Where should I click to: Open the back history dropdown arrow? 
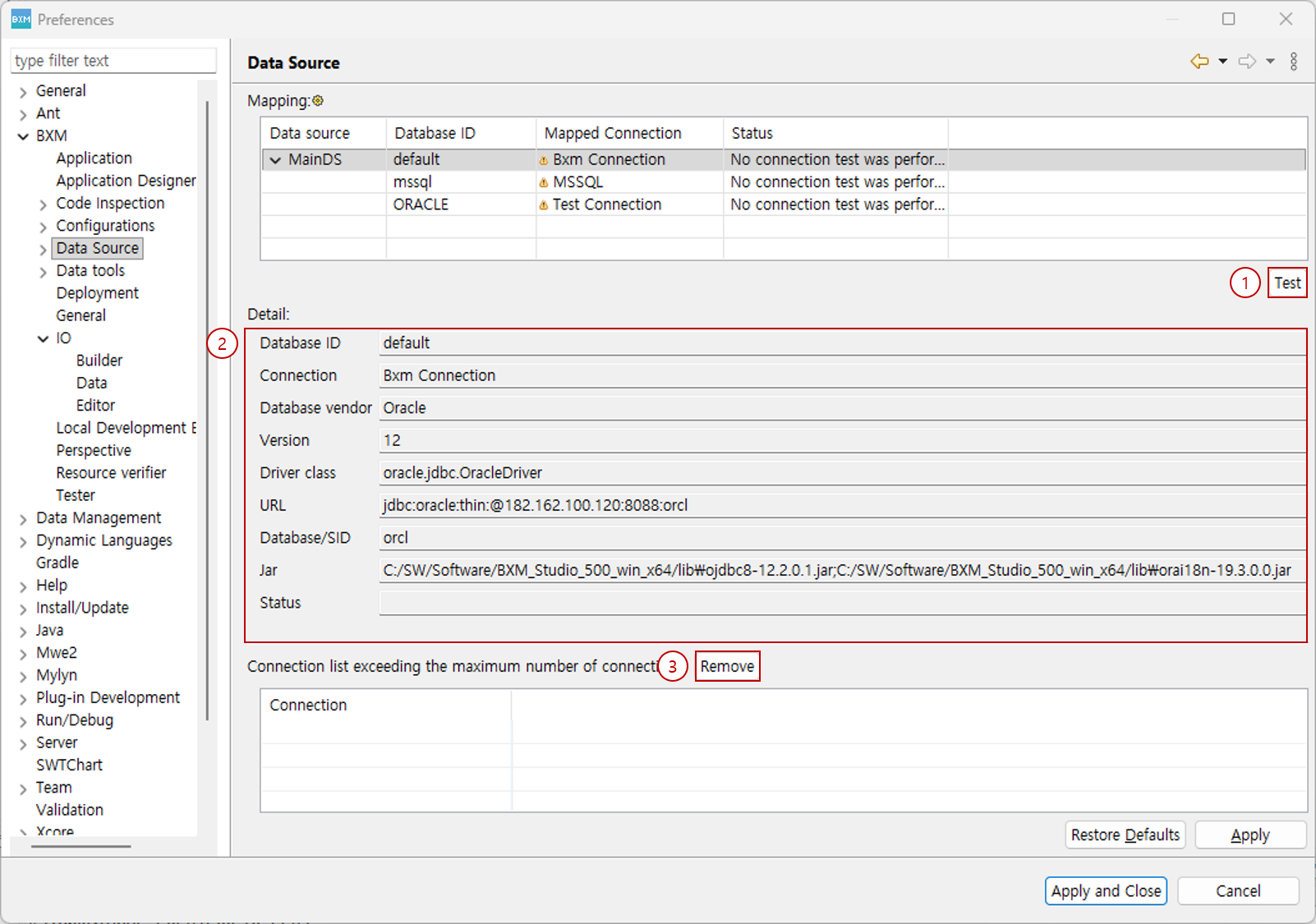pos(1222,62)
